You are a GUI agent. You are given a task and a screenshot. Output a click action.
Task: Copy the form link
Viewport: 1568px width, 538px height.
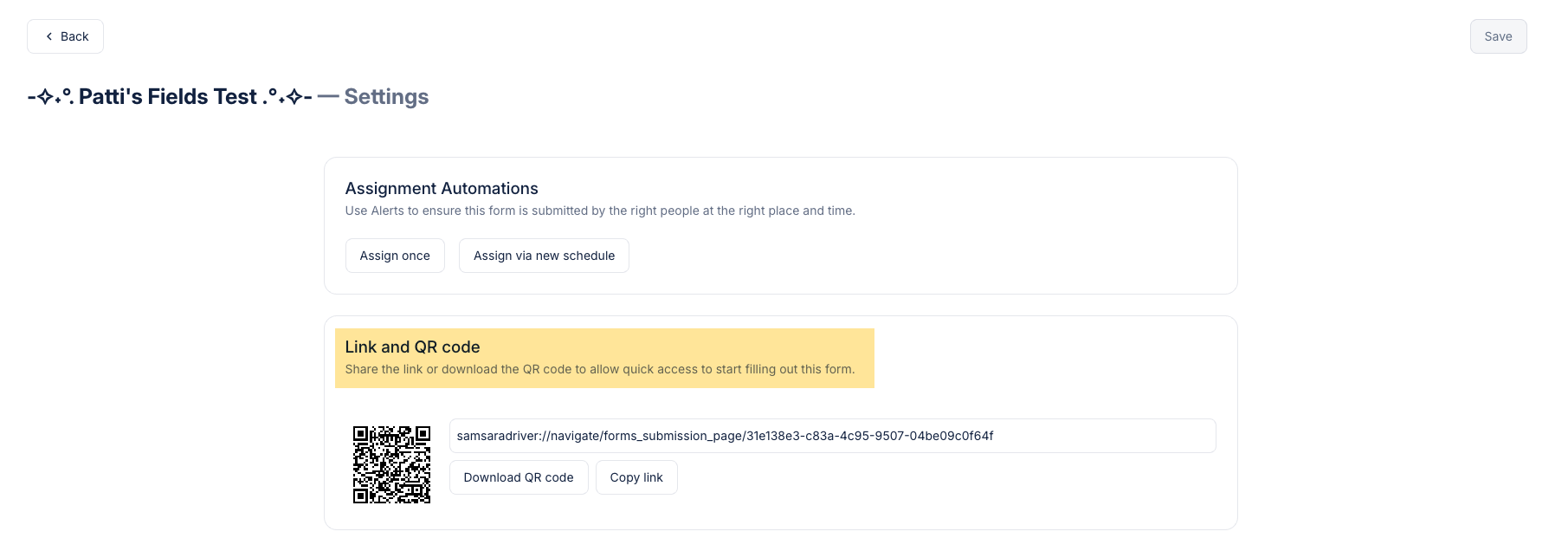tap(636, 477)
